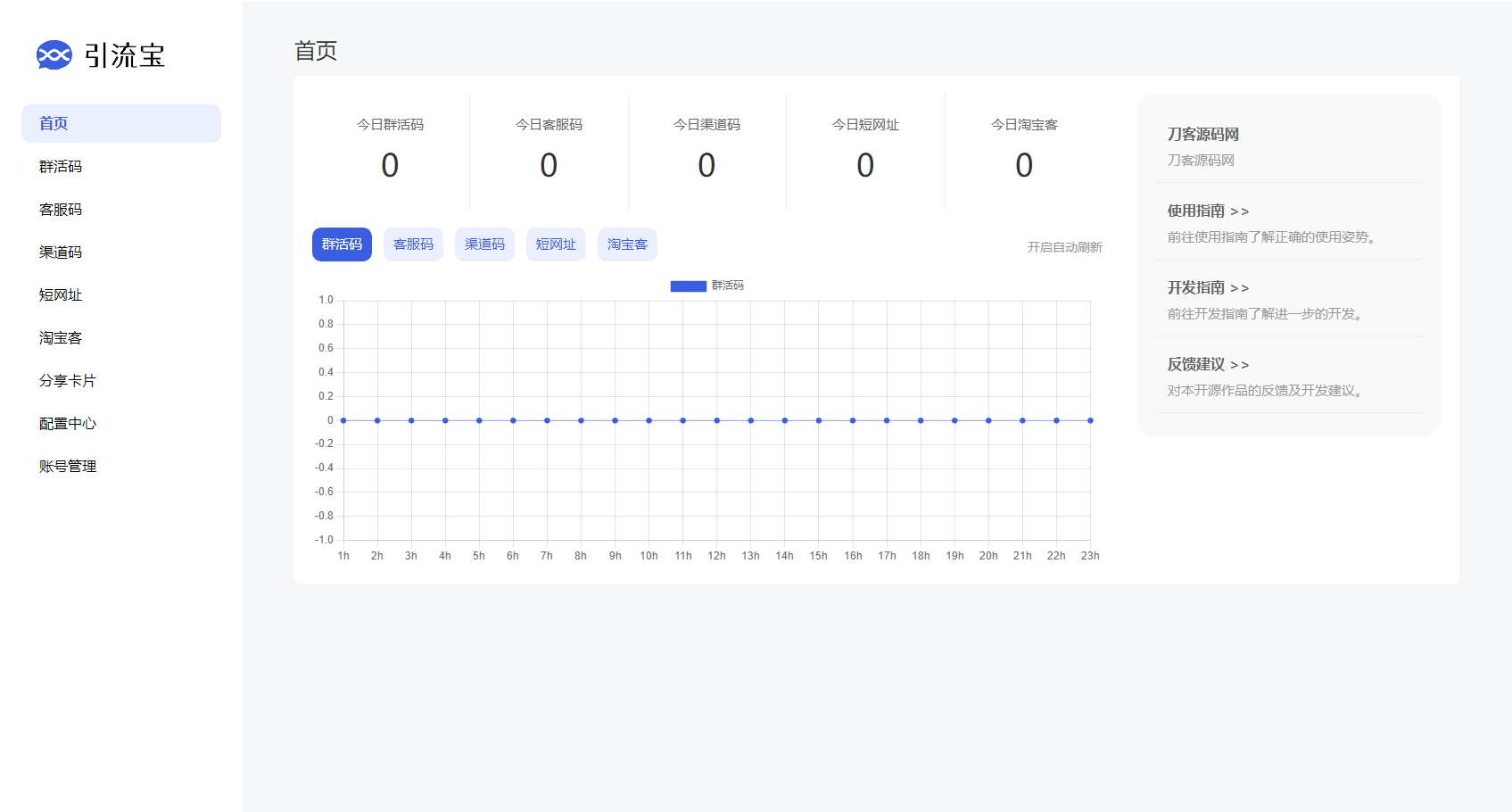Viewport: 1512px width, 812px height.
Task: Open 分享卡片 in the sidebar
Action: [68, 381]
